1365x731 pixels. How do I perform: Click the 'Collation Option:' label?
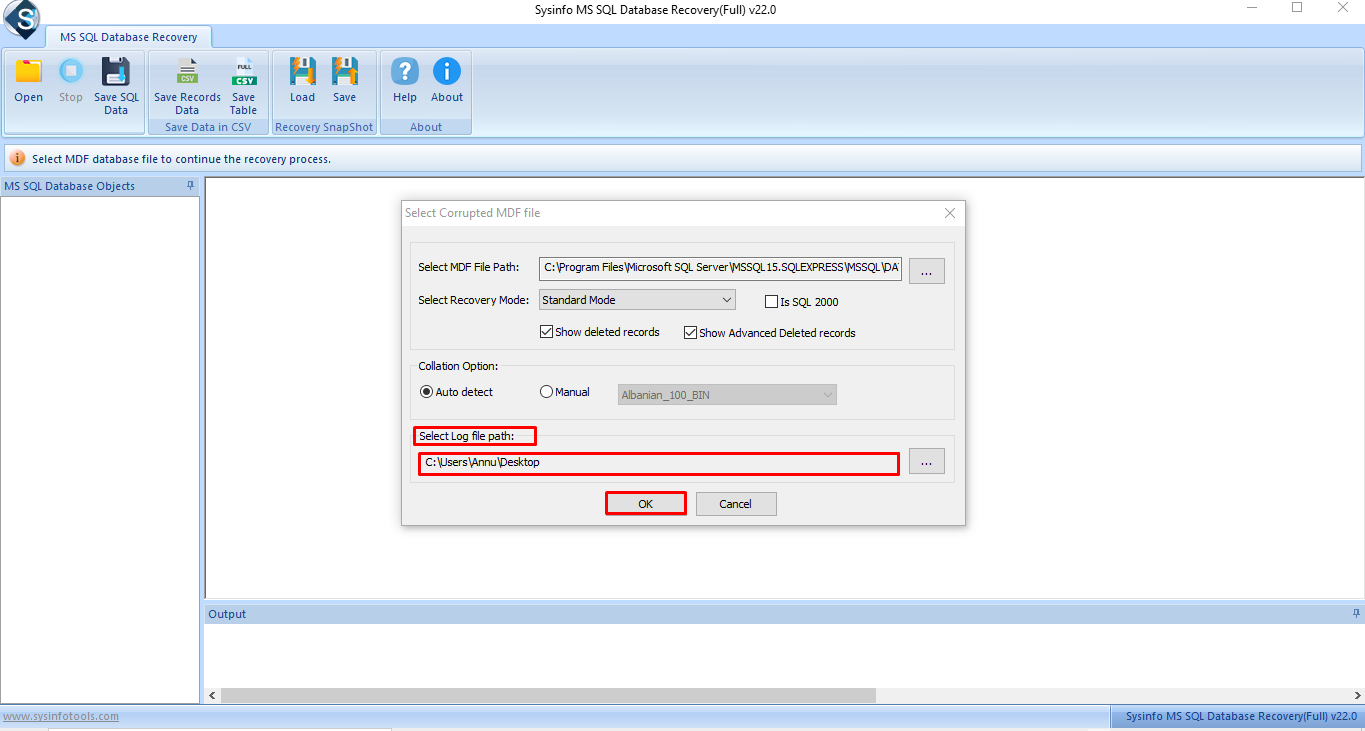(458, 366)
